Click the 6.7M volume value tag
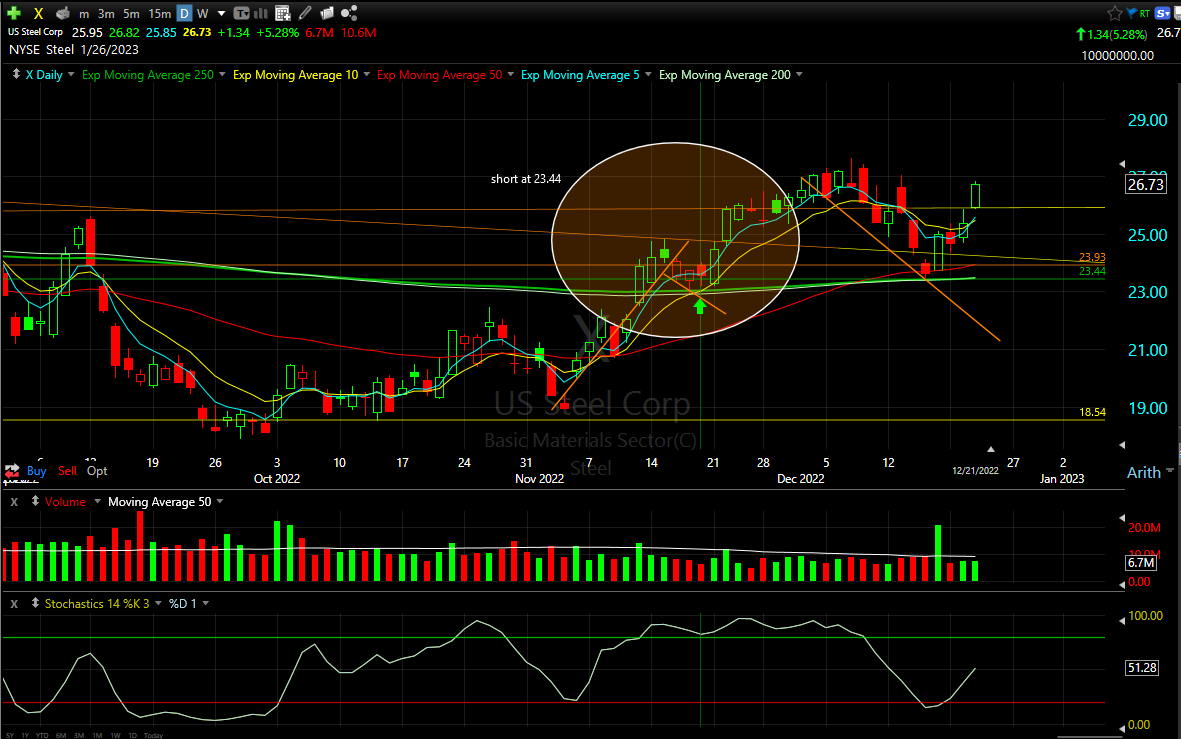1181x739 pixels. (x=1141, y=563)
